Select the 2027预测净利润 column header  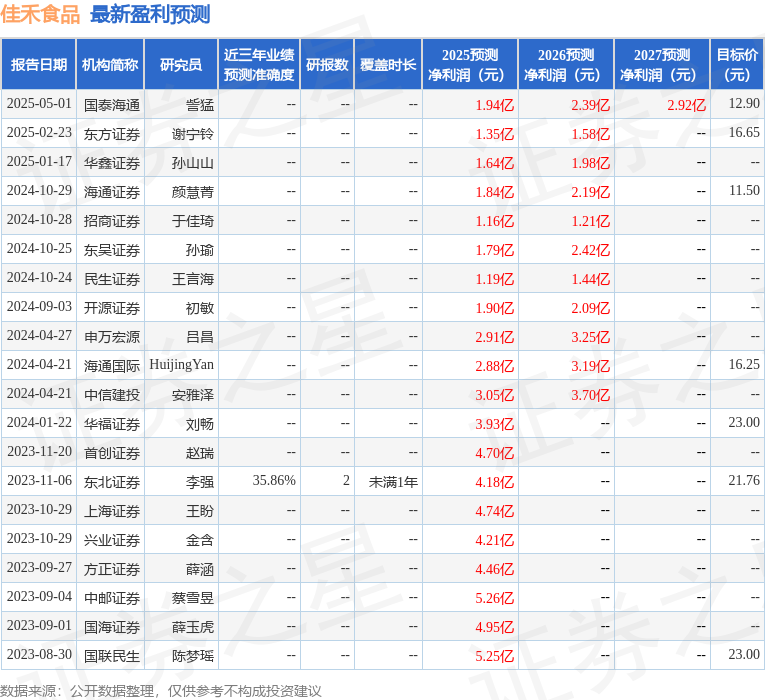(x=662, y=64)
